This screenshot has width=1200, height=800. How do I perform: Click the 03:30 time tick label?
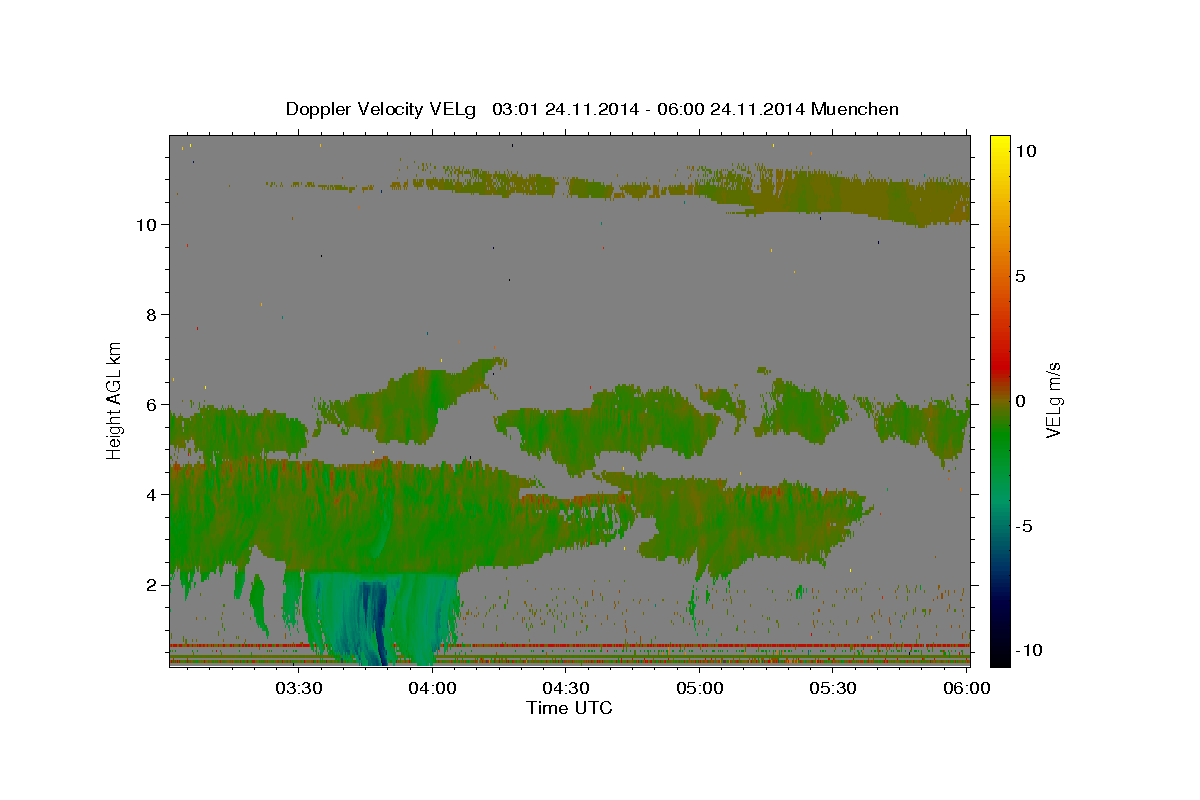point(298,688)
